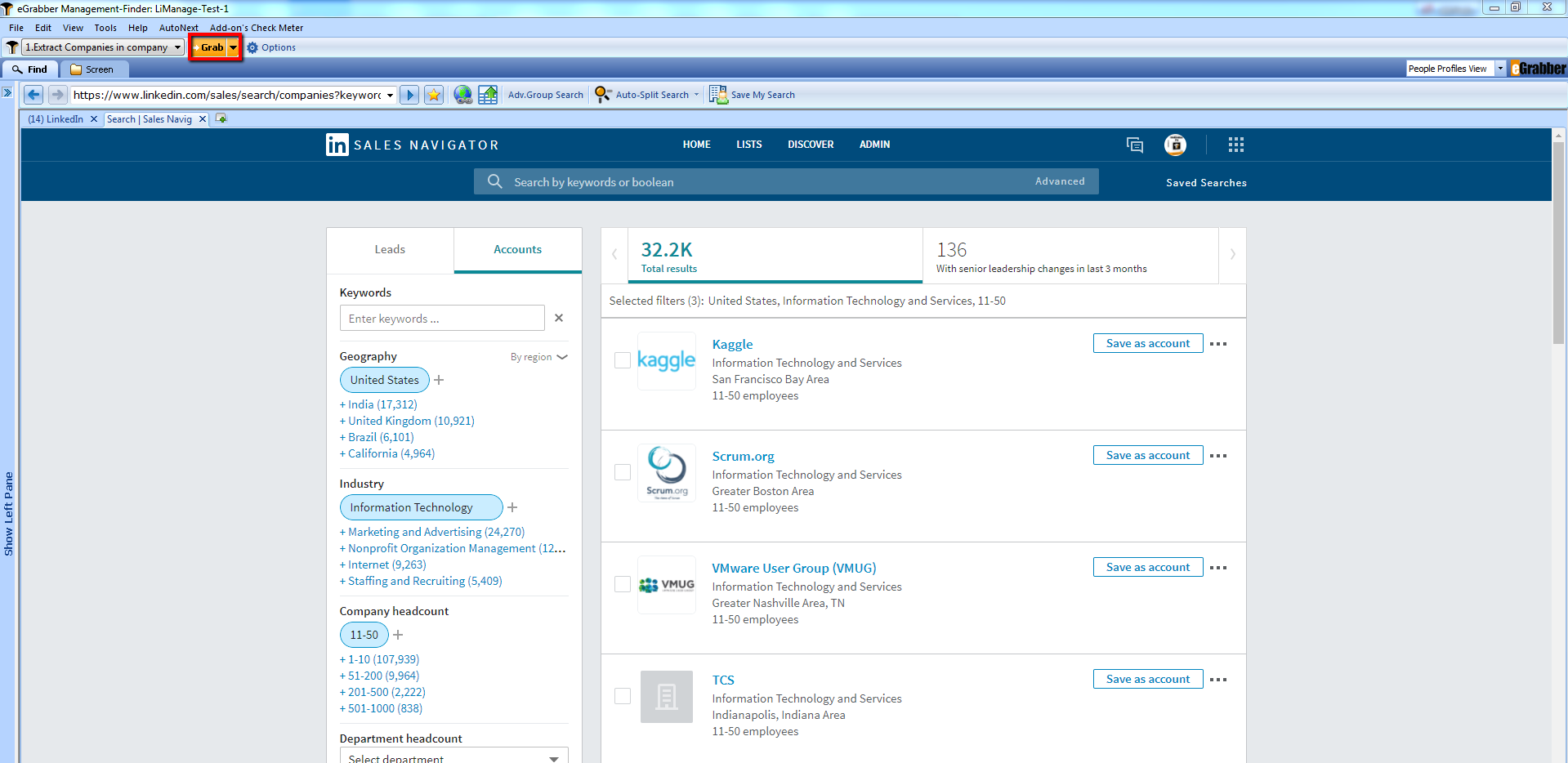Click Save My Search icon

(718, 95)
